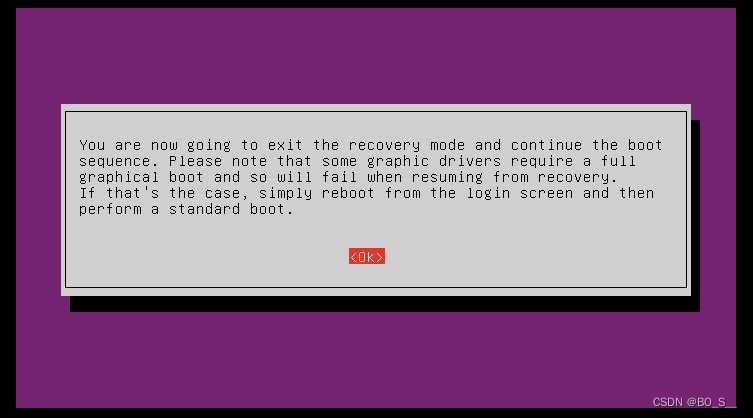Click the purple background above the dialog

(x=376, y=55)
